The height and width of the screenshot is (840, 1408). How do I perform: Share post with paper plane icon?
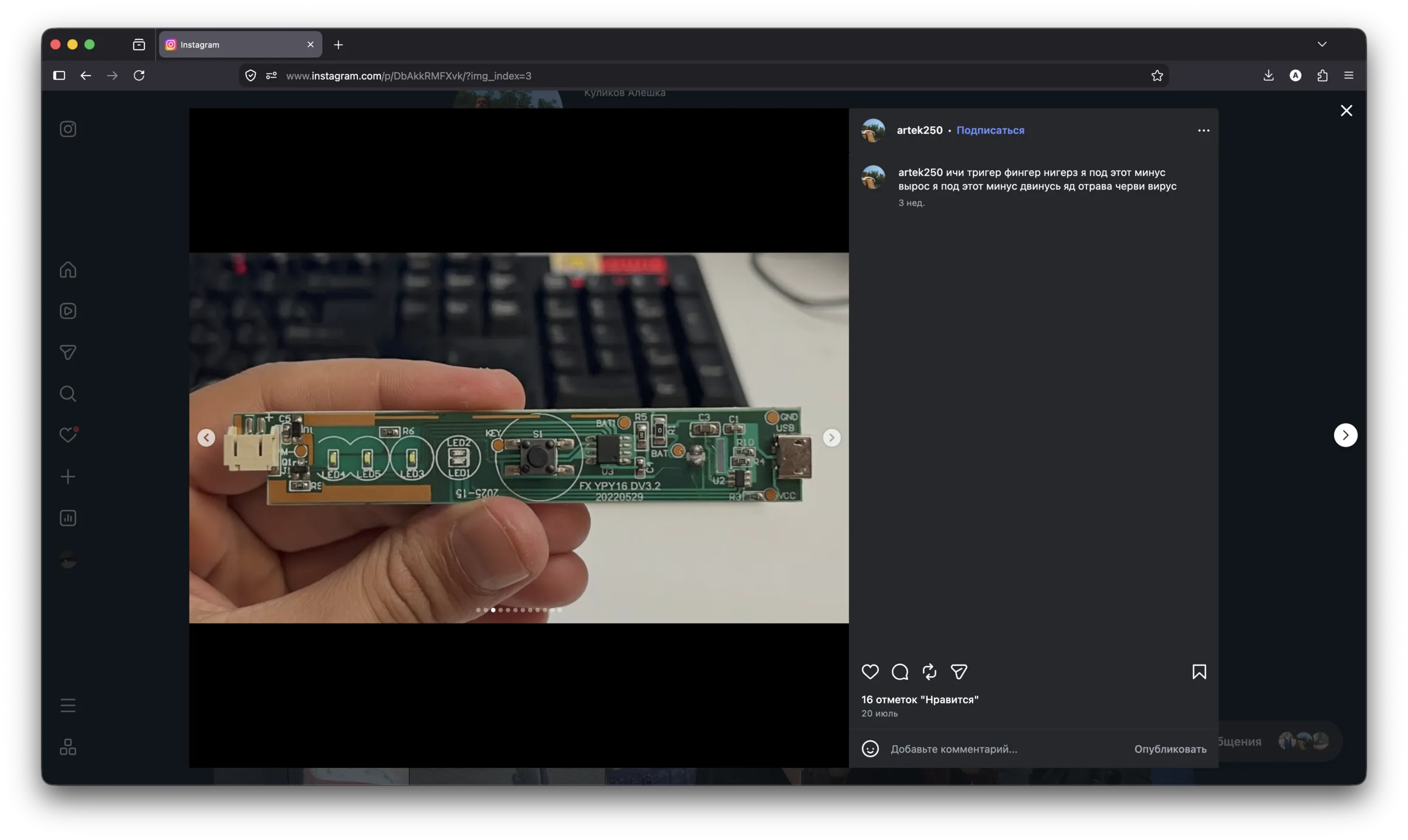tap(959, 672)
